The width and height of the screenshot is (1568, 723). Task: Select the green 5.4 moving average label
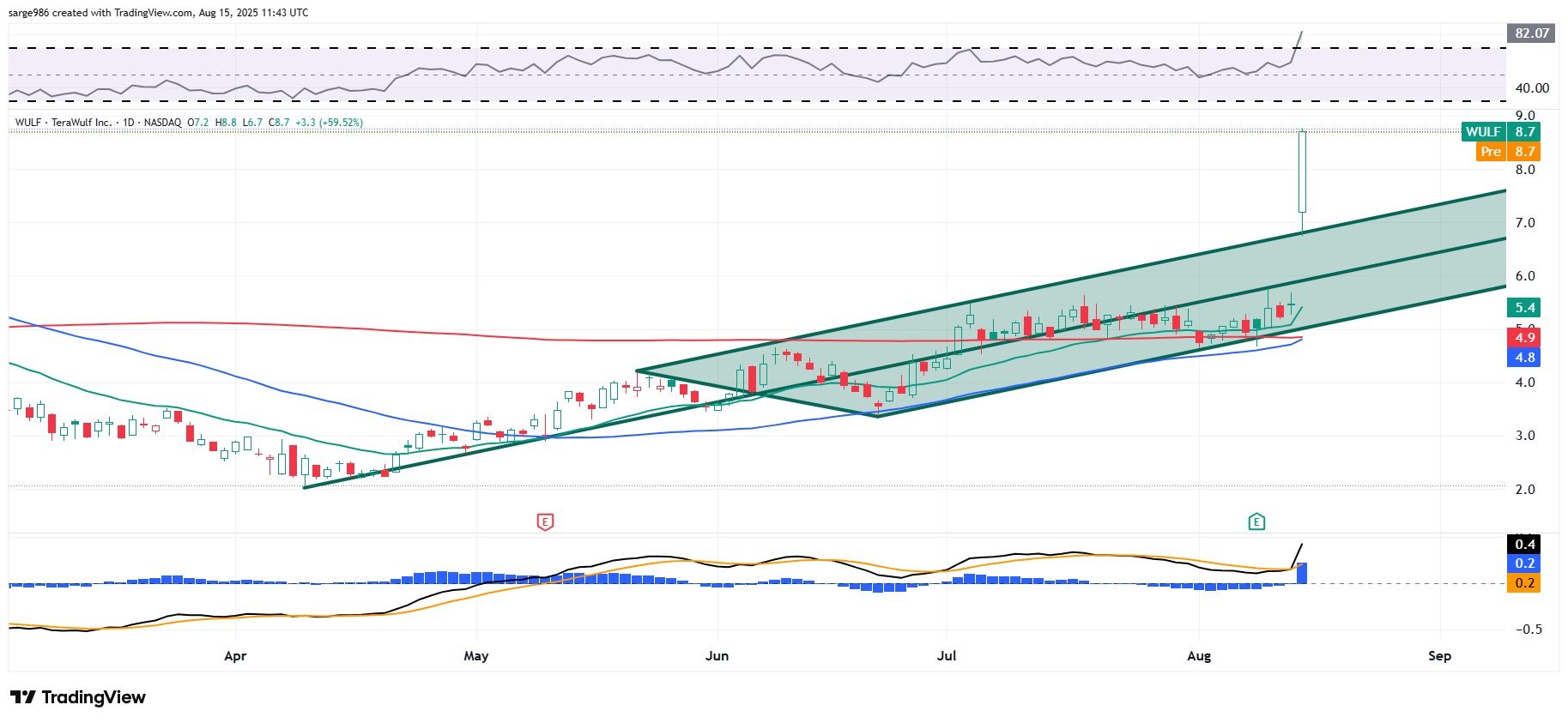(1524, 308)
